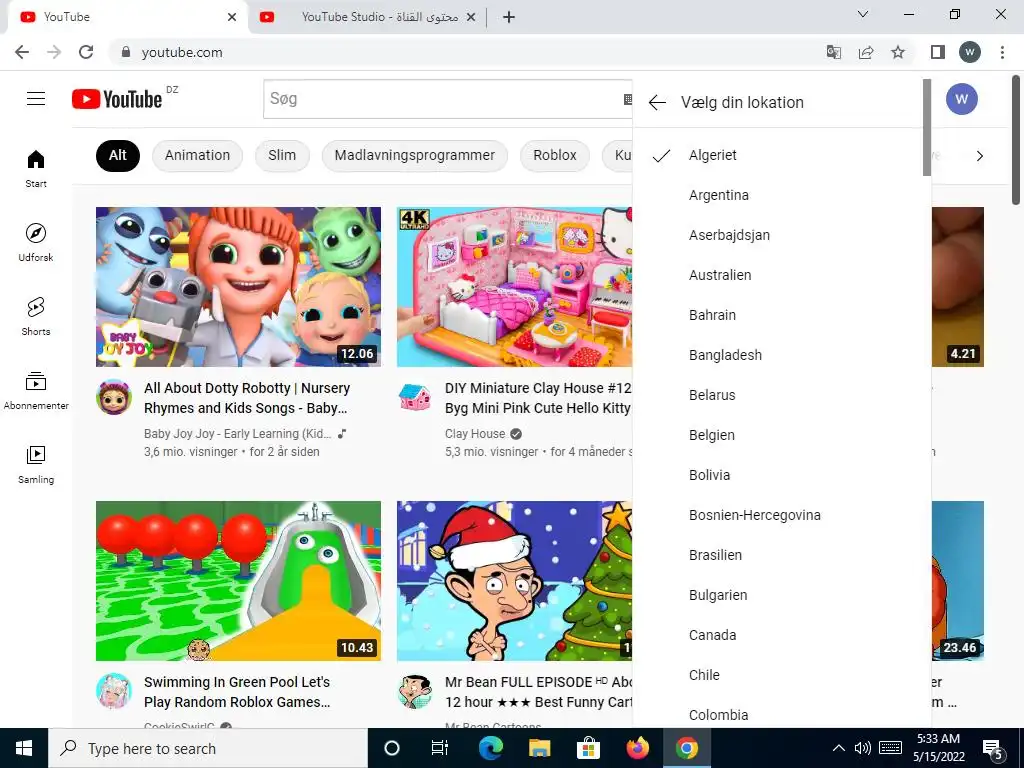
Task: Click the YouTube logo
Action: pos(117,99)
